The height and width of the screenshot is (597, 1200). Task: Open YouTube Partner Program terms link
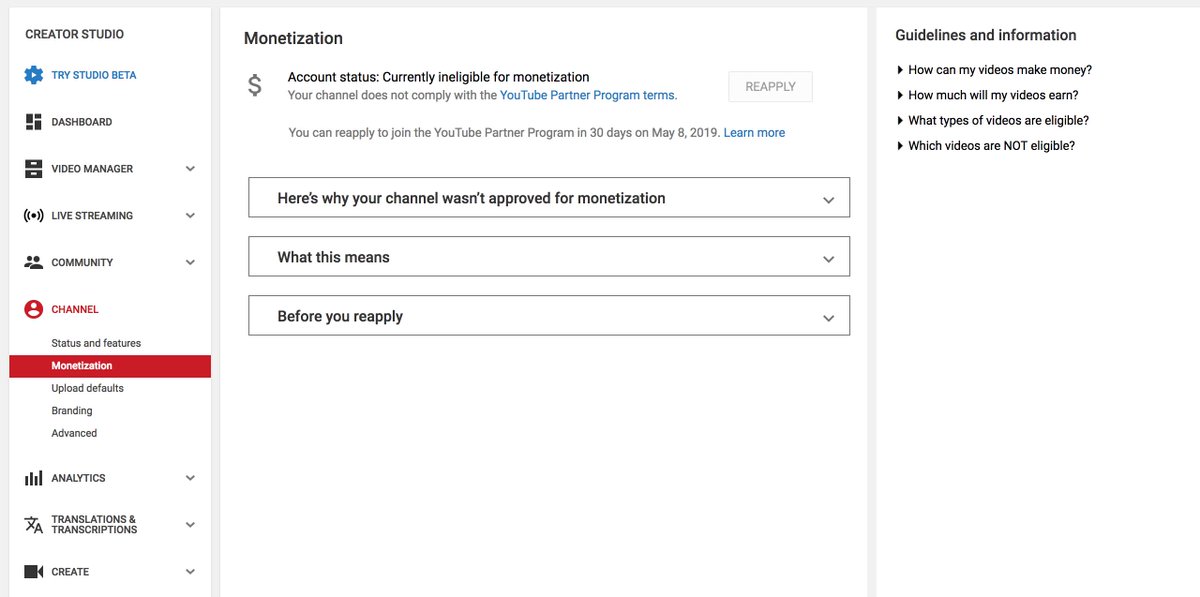[x=588, y=96]
